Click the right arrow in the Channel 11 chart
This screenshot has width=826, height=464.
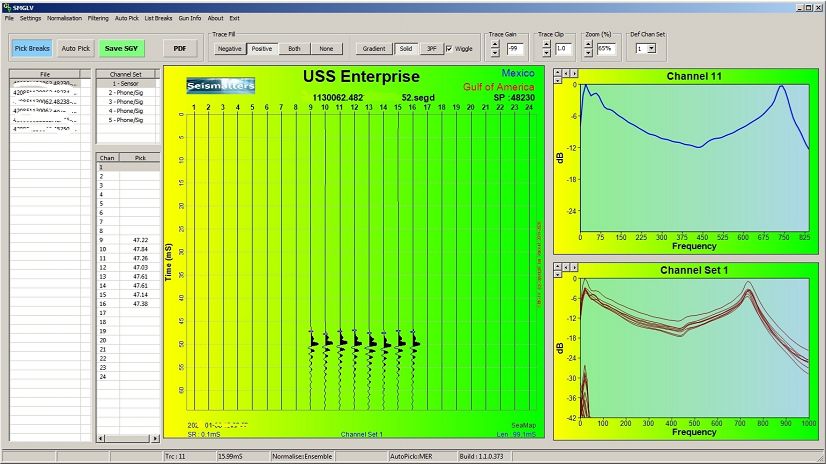point(574,73)
